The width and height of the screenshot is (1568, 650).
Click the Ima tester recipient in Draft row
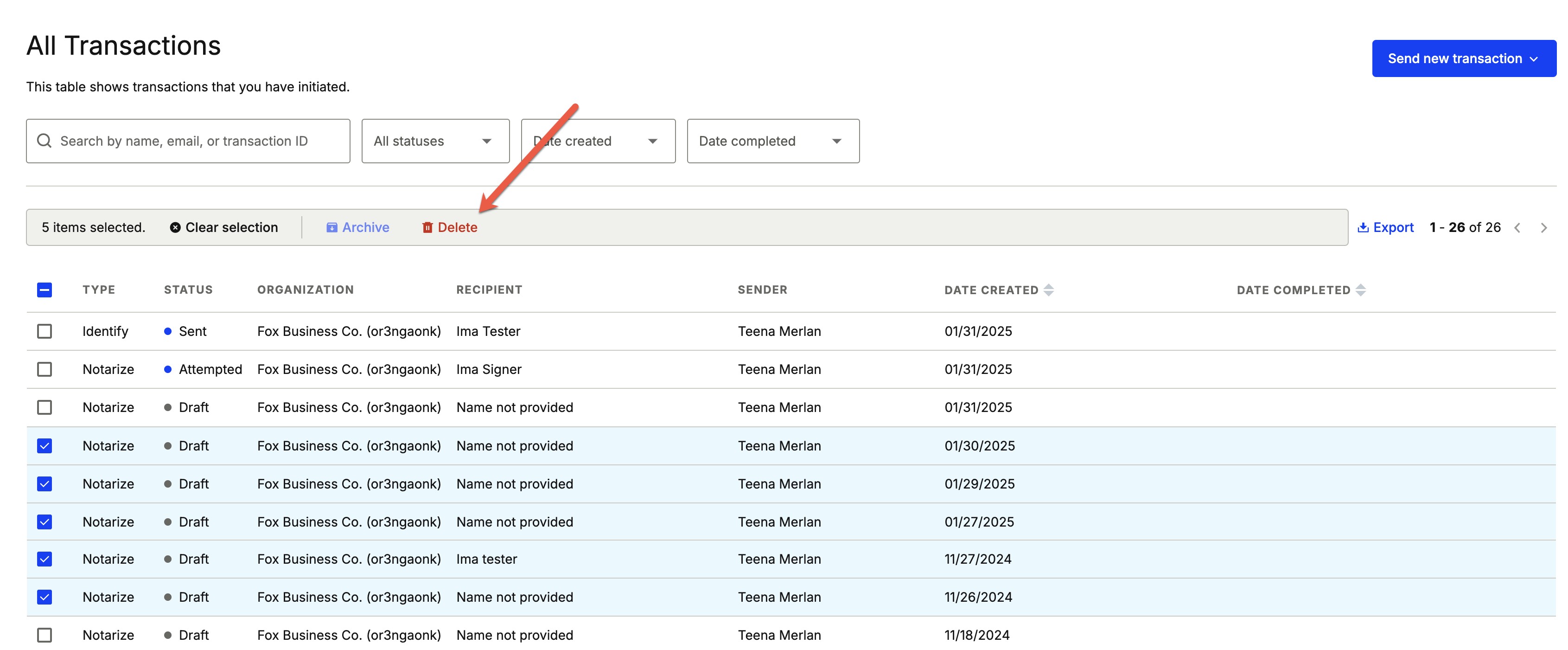pos(487,559)
